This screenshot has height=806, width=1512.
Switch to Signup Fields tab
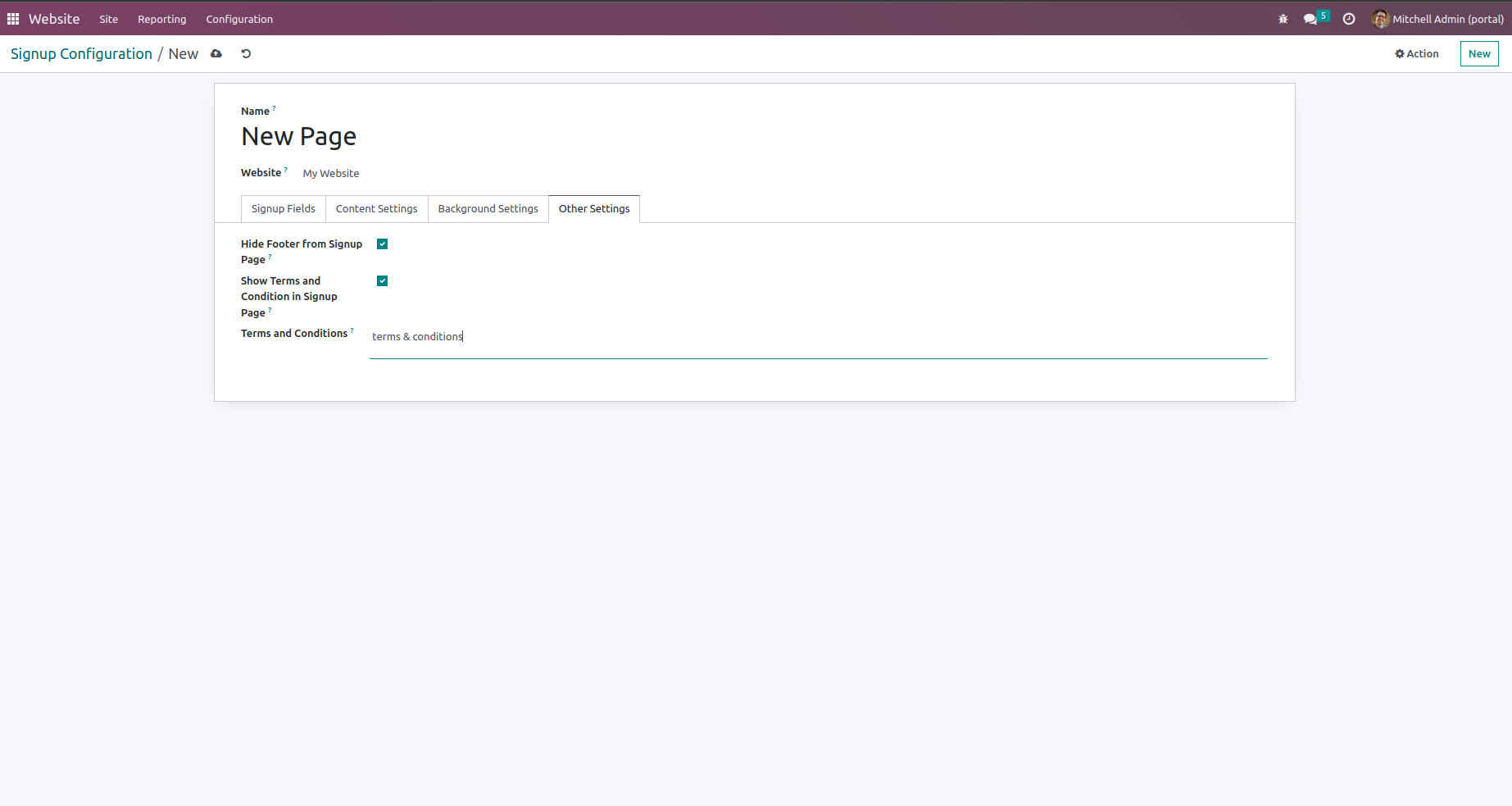(284, 209)
